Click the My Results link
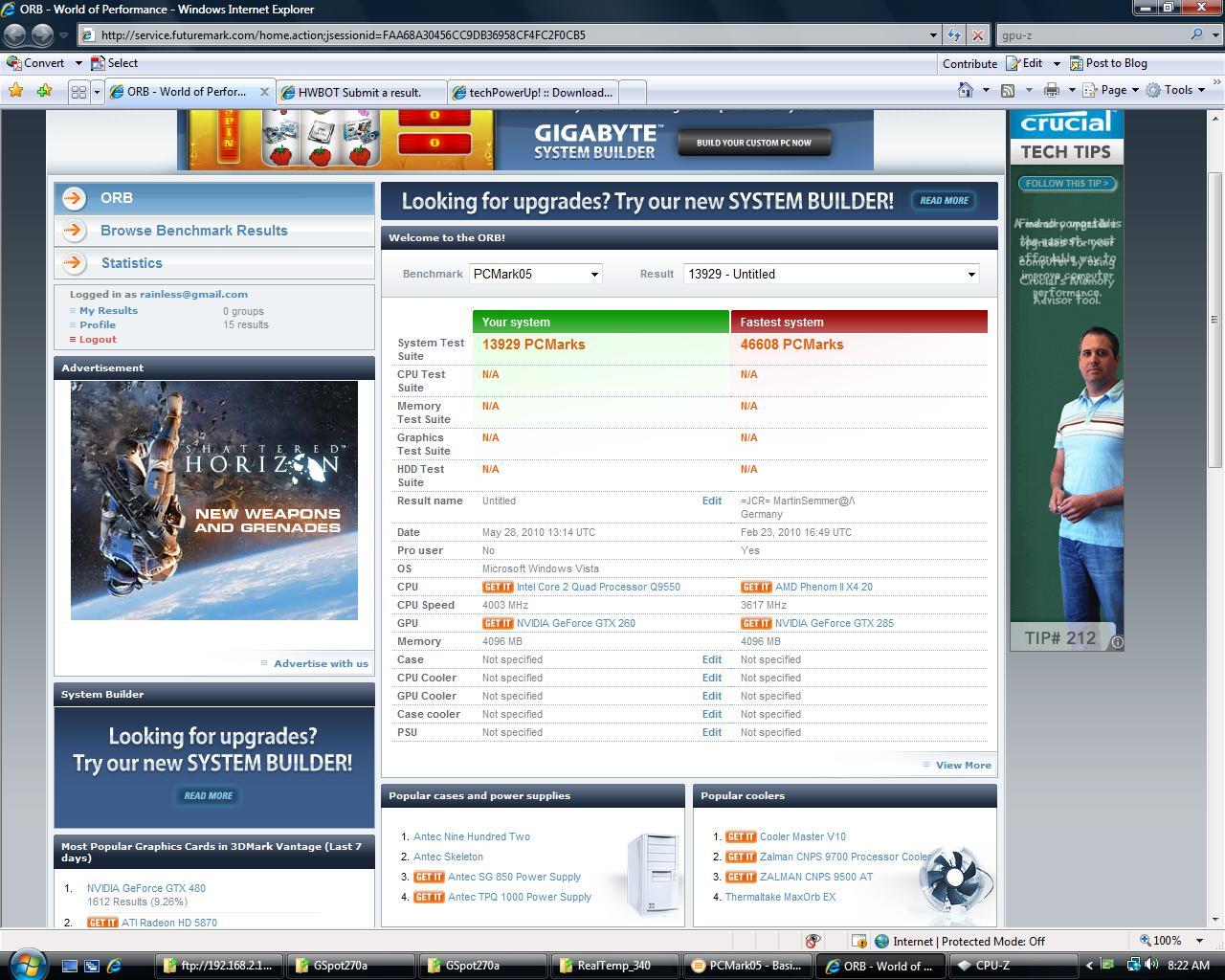The height and width of the screenshot is (980, 1225). click(x=108, y=310)
